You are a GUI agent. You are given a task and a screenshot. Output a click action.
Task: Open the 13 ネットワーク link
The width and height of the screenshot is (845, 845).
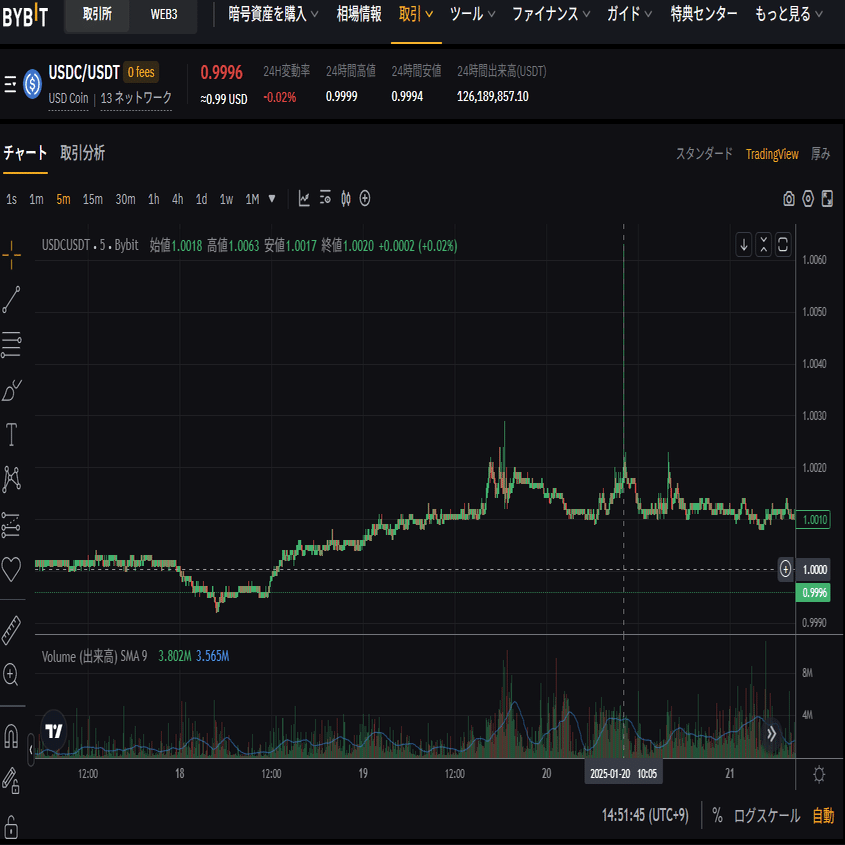[x=136, y=98]
